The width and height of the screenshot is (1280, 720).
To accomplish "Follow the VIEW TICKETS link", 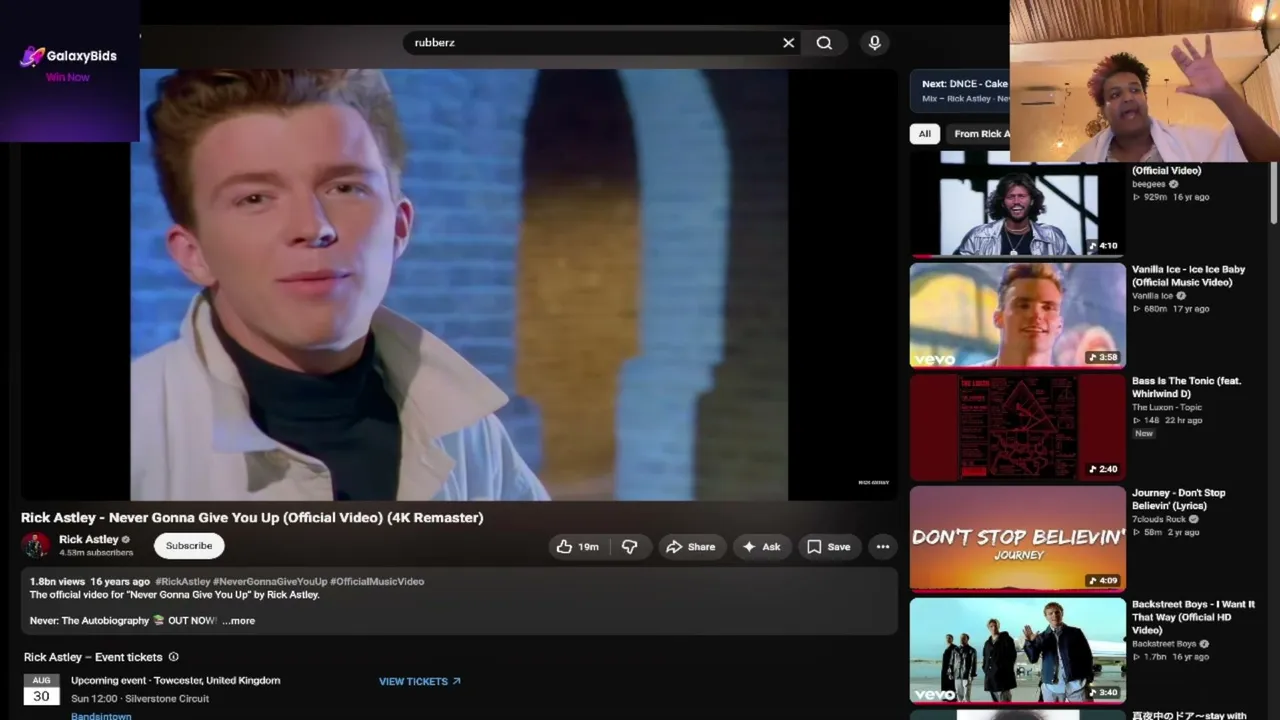I will tap(420, 681).
